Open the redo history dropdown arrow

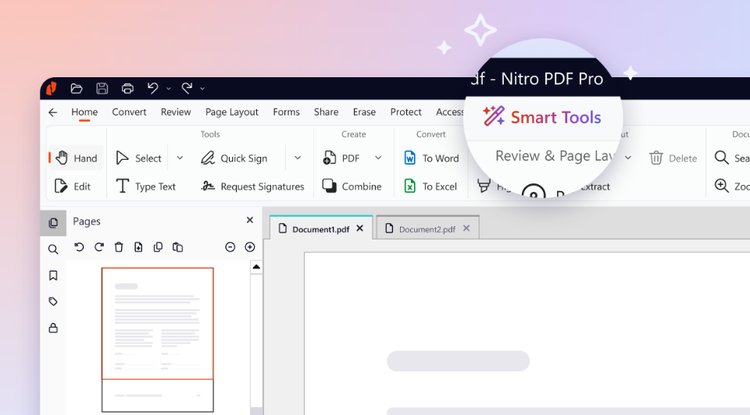point(202,89)
